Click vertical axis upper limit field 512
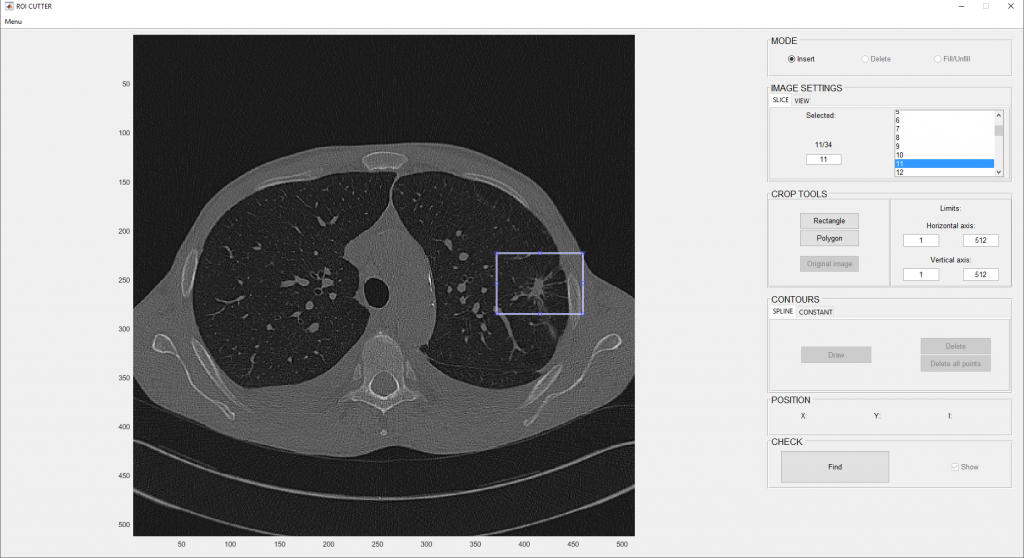This screenshot has height=558, width=1024. click(980, 274)
